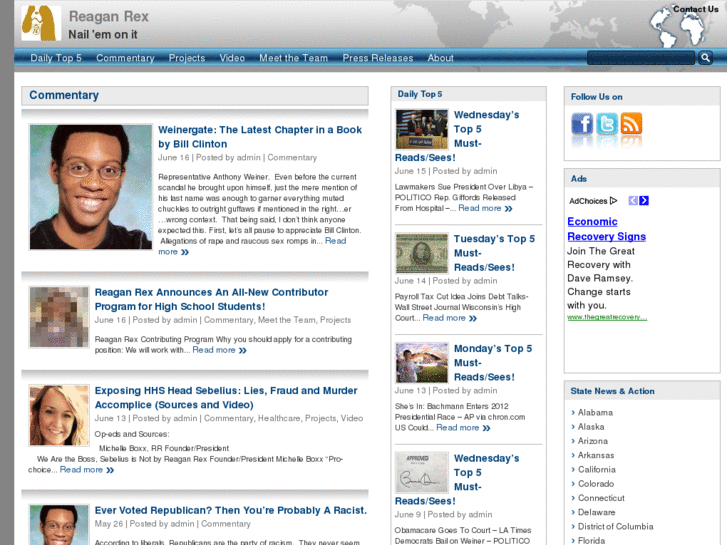Go to previous ad arrow

[633, 200]
